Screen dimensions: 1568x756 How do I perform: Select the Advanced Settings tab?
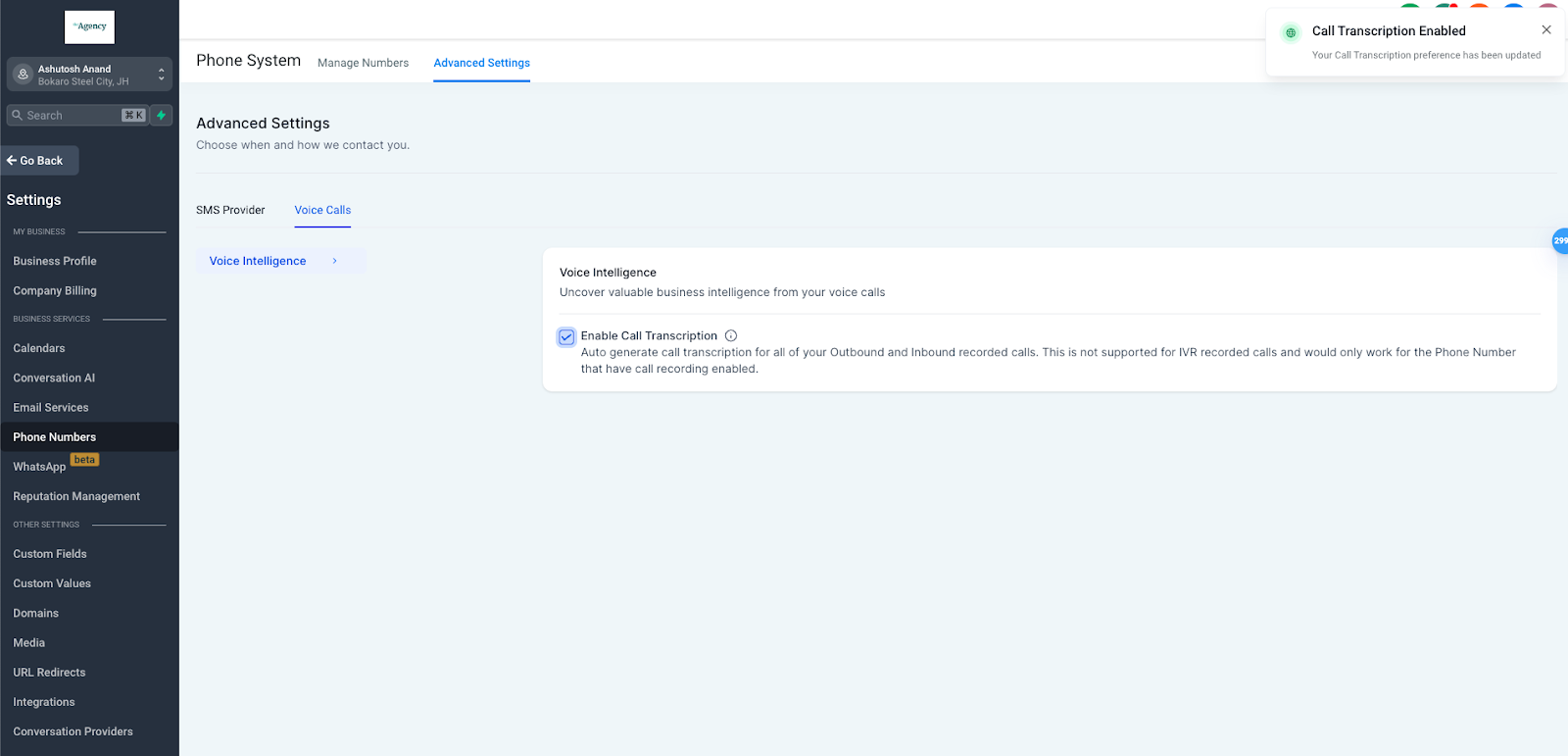point(482,63)
